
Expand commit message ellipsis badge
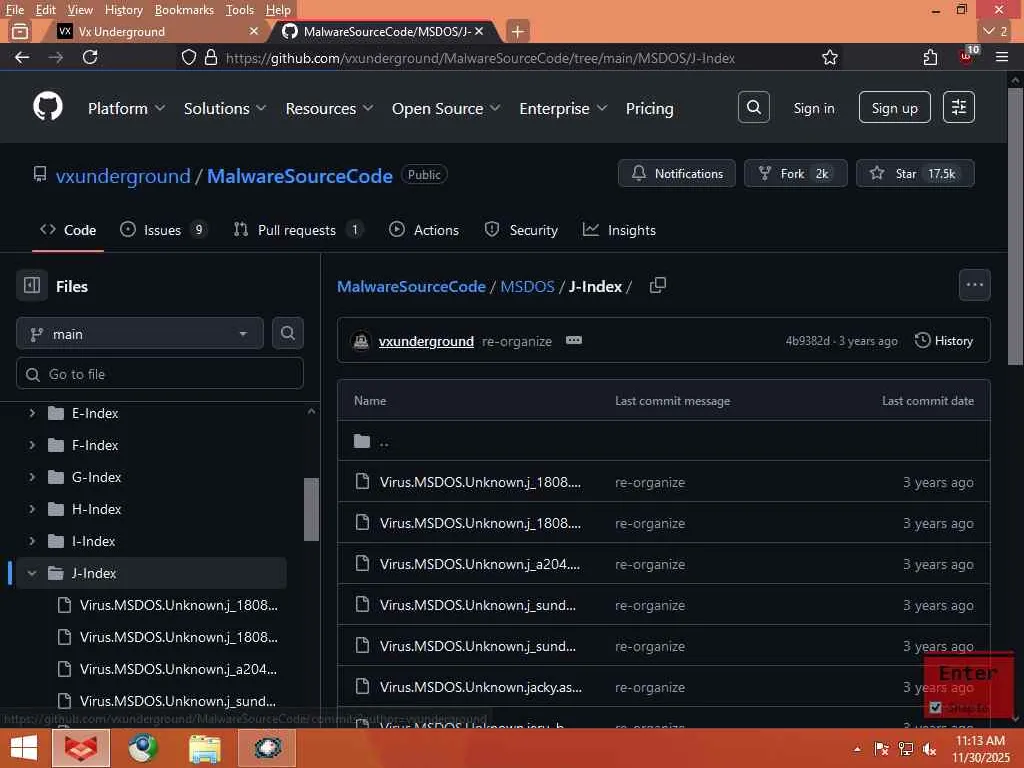(x=573, y=340)
